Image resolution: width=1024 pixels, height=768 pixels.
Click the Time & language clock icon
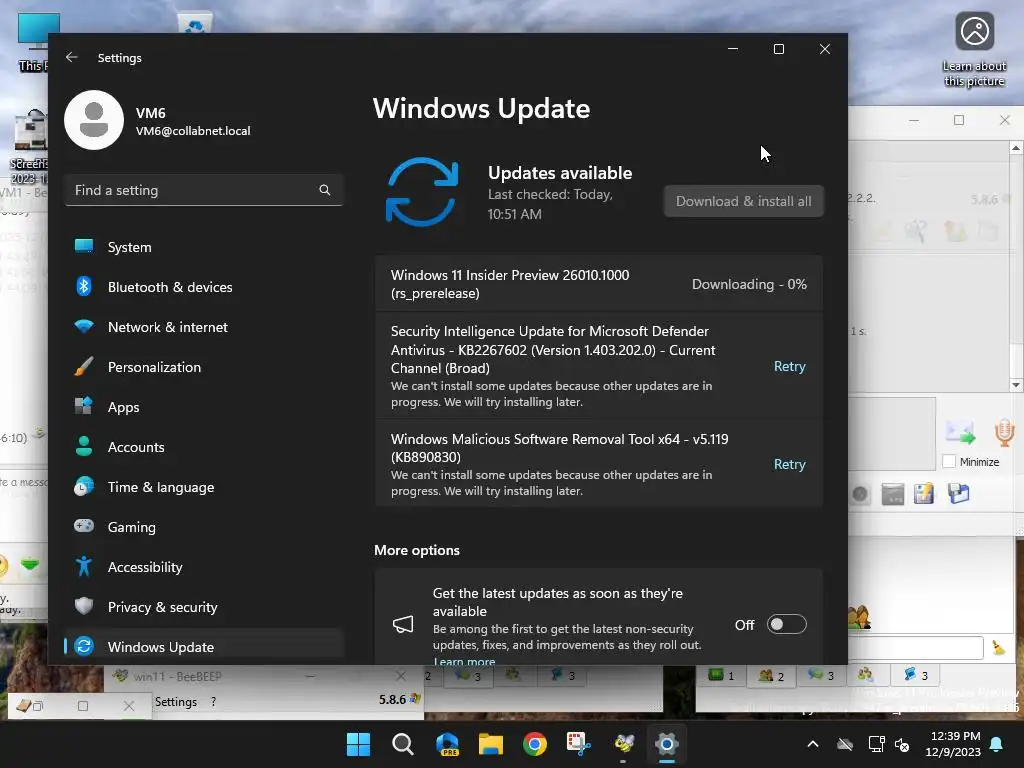pyautogui.click(x=84, y=487)
